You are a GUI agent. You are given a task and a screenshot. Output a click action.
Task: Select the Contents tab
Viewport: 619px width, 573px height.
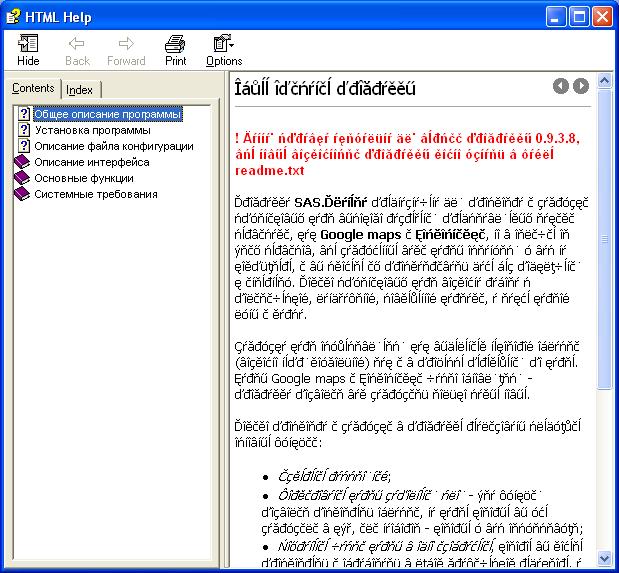(33, 89)
